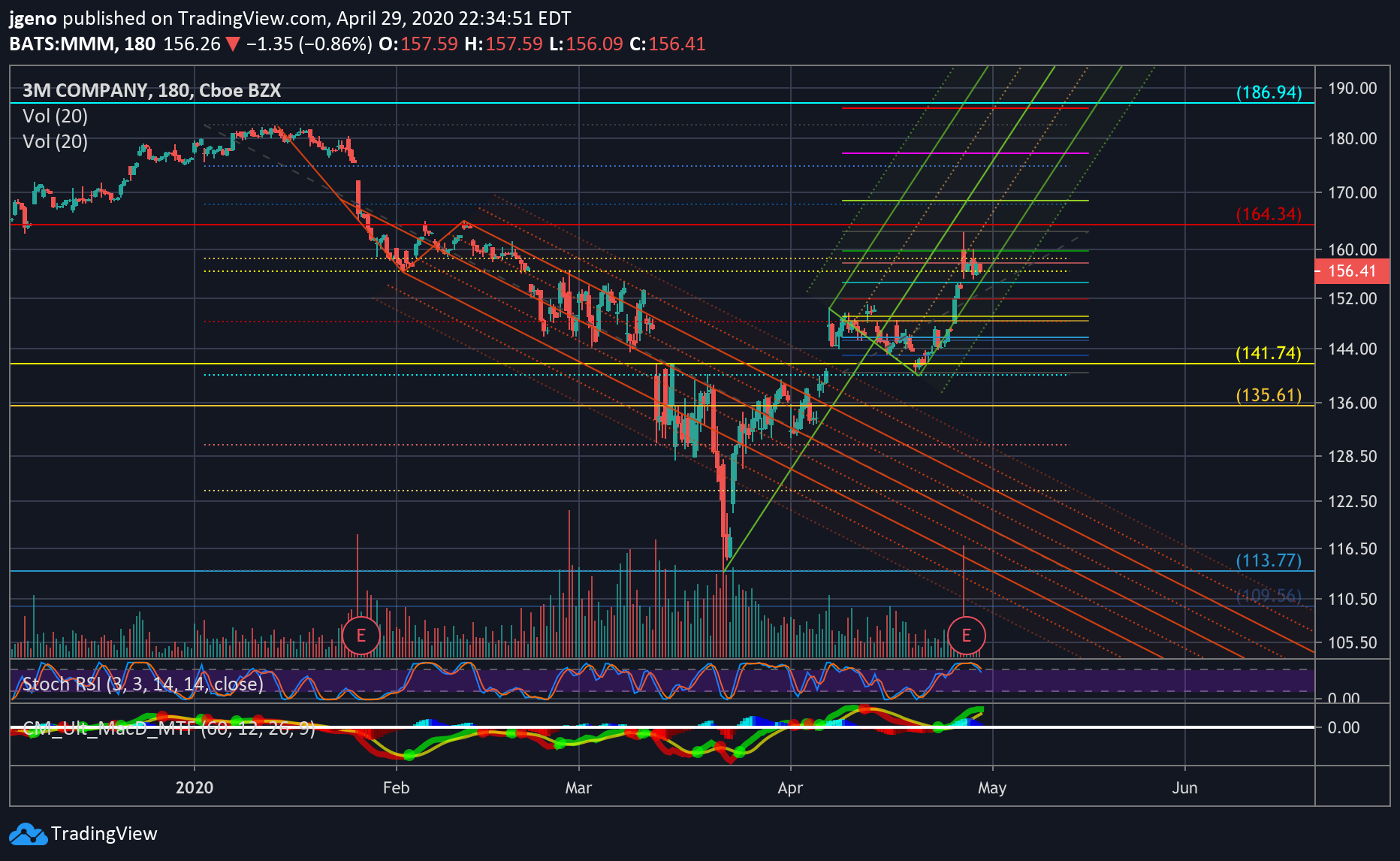
Task: Click the earnings 'E' marker before May
Action: click(x=966, y=636)
